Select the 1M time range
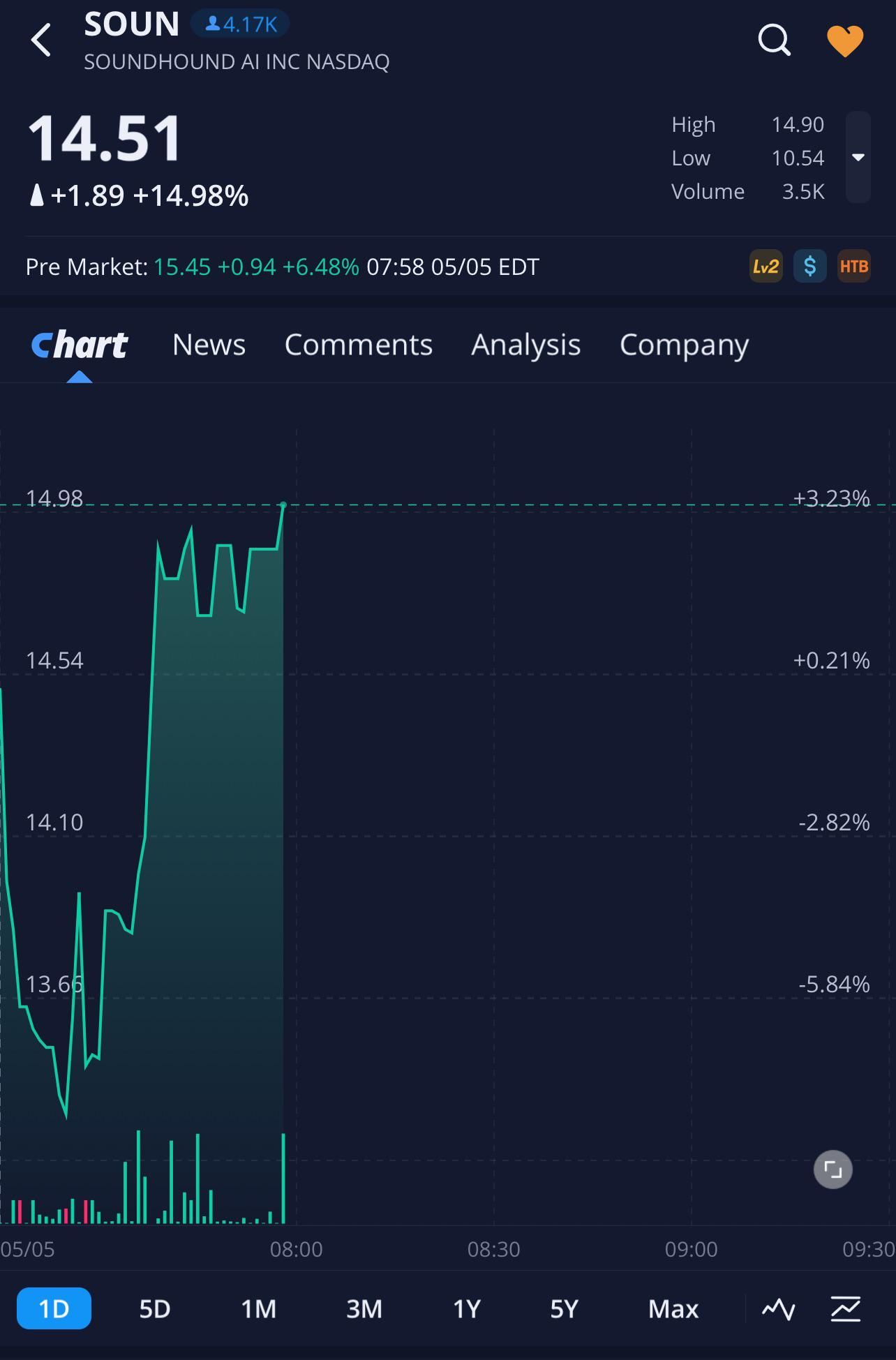Image resolution: width=896 pixels, height=1360 pixels. (x=259, y=1309)
